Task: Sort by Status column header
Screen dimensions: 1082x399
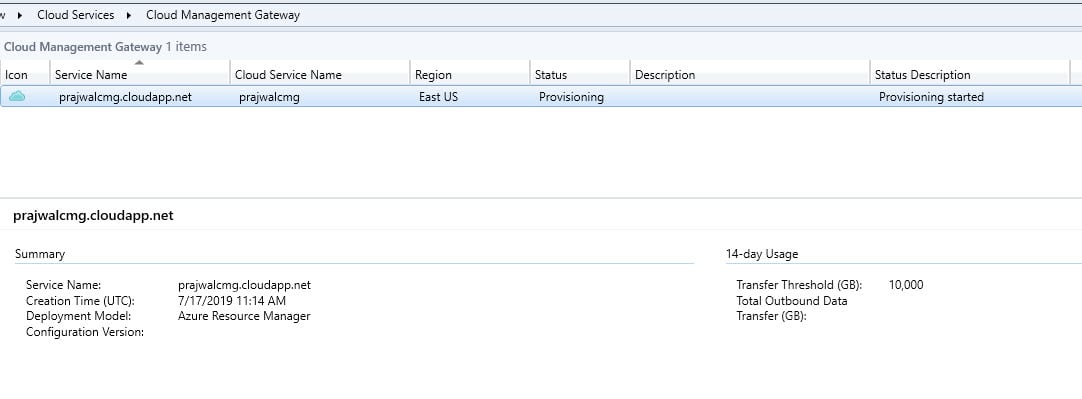Action: [x=580, y=75]
